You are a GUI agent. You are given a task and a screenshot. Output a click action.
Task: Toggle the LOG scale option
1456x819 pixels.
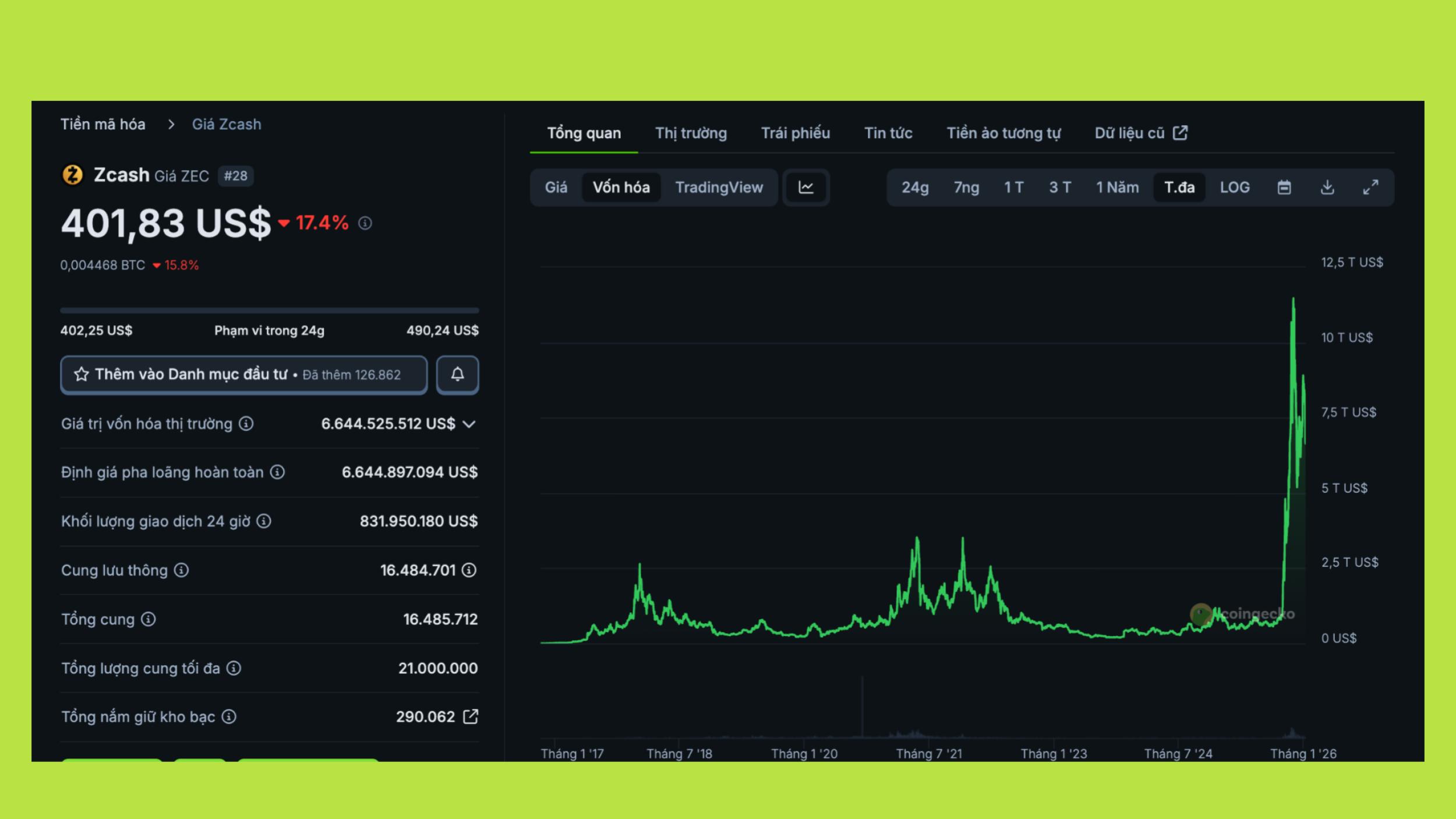[1235, 188]
